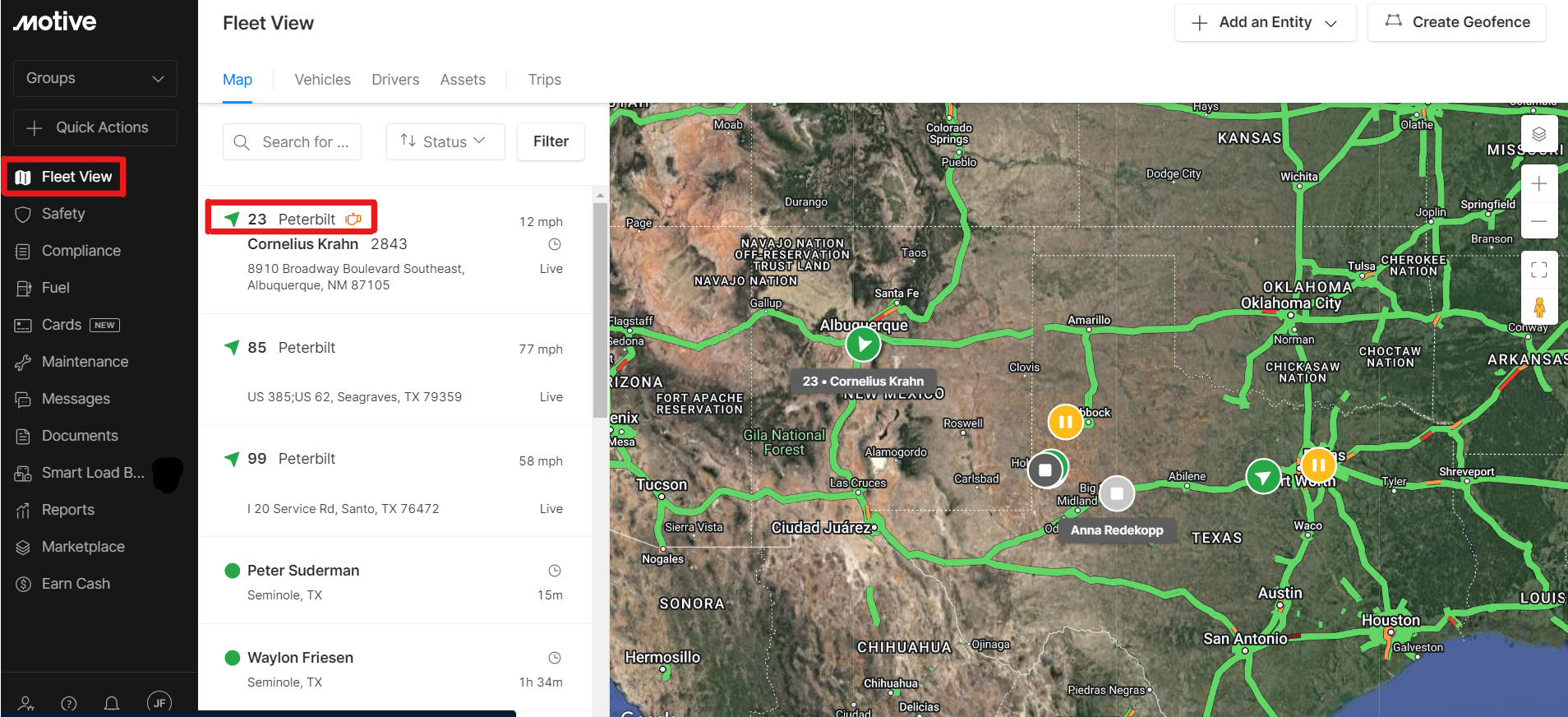Zoom out on the map
This screenshot has height=717, width=1568.
[x=1539, y=220]
